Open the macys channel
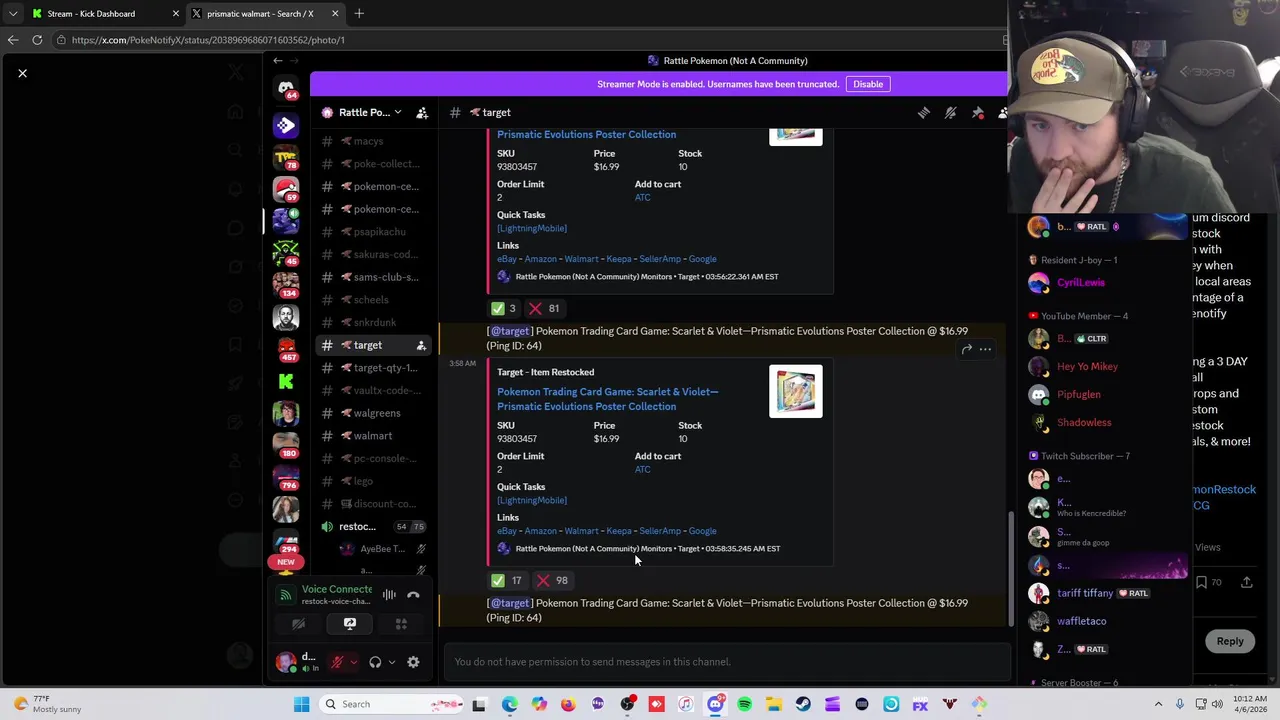 click(368, 141)
